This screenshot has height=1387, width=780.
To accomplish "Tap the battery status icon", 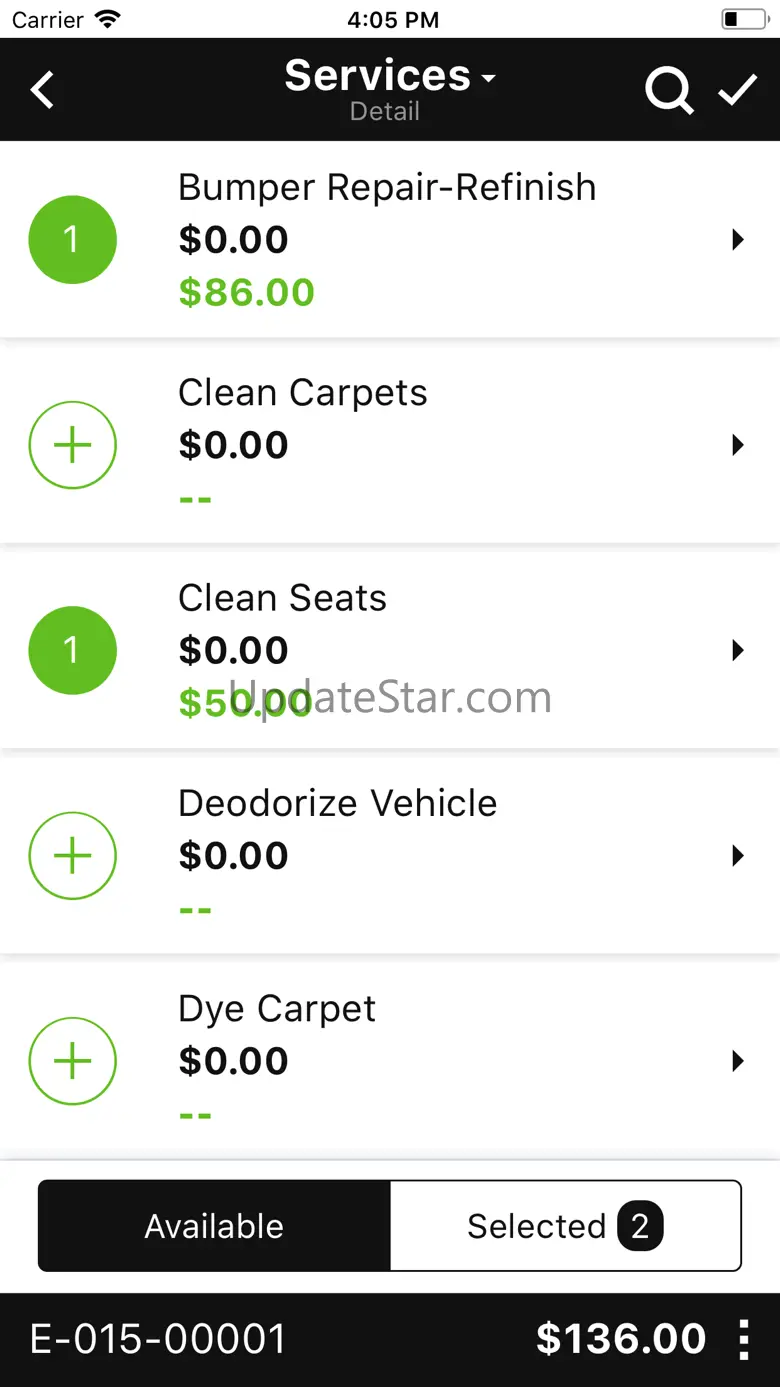I will pos(744,20).
